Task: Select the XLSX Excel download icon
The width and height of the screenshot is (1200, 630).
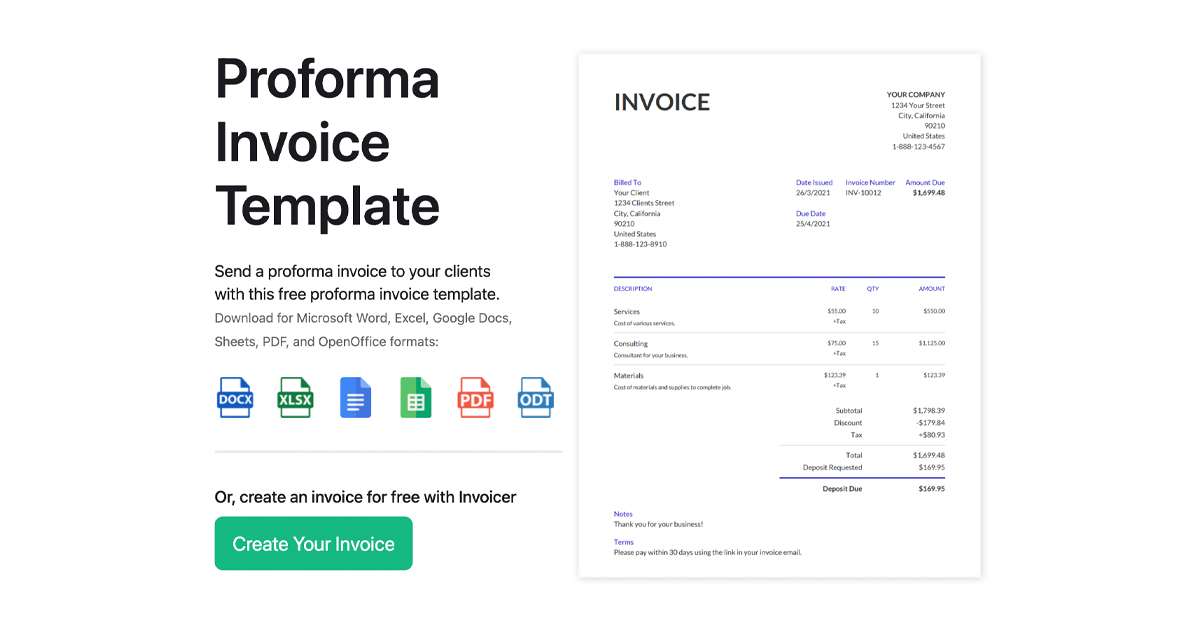Action: pyautogui.click(x=295, y=397)
